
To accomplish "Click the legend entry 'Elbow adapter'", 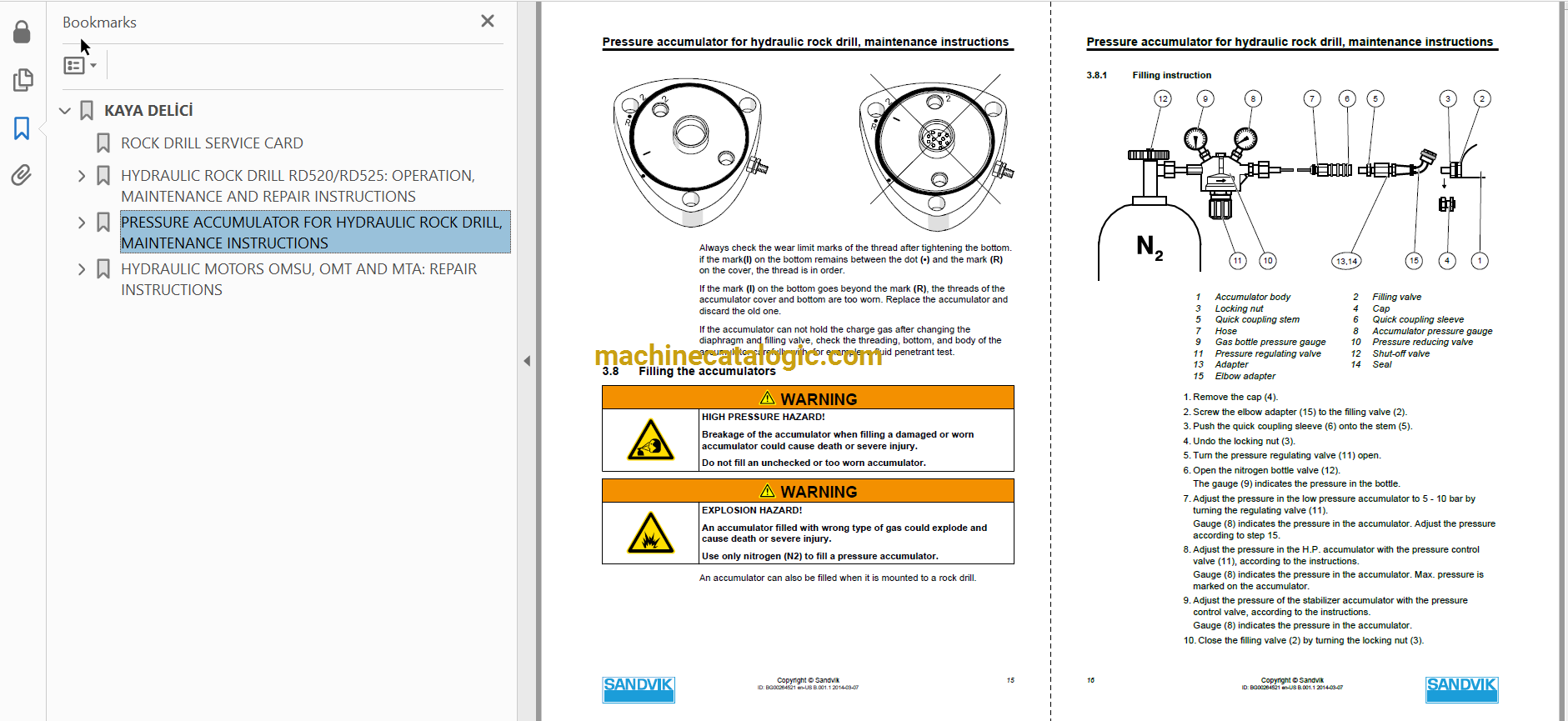I will tap(1245, 376).
